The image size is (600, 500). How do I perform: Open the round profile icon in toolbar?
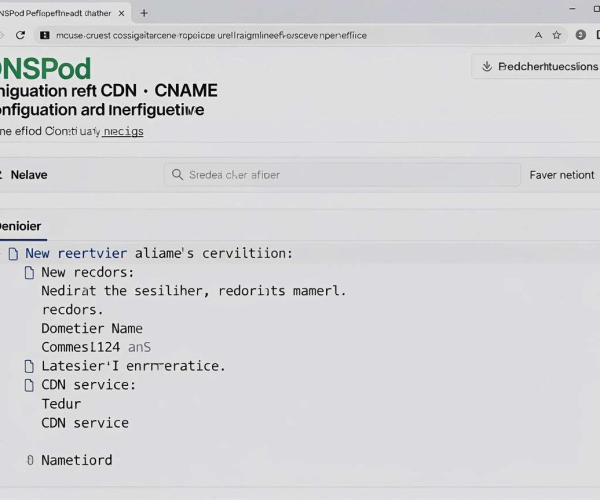pyautogui.click(x=580, y=35)
